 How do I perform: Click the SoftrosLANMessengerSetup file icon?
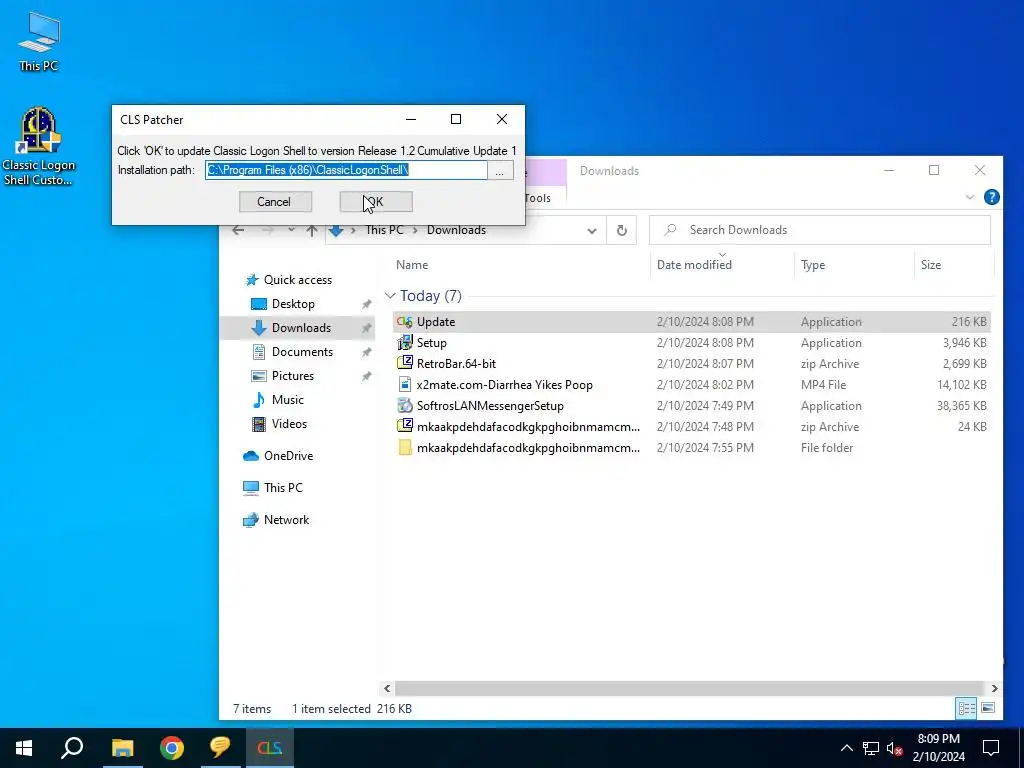(x=405, y=406)
